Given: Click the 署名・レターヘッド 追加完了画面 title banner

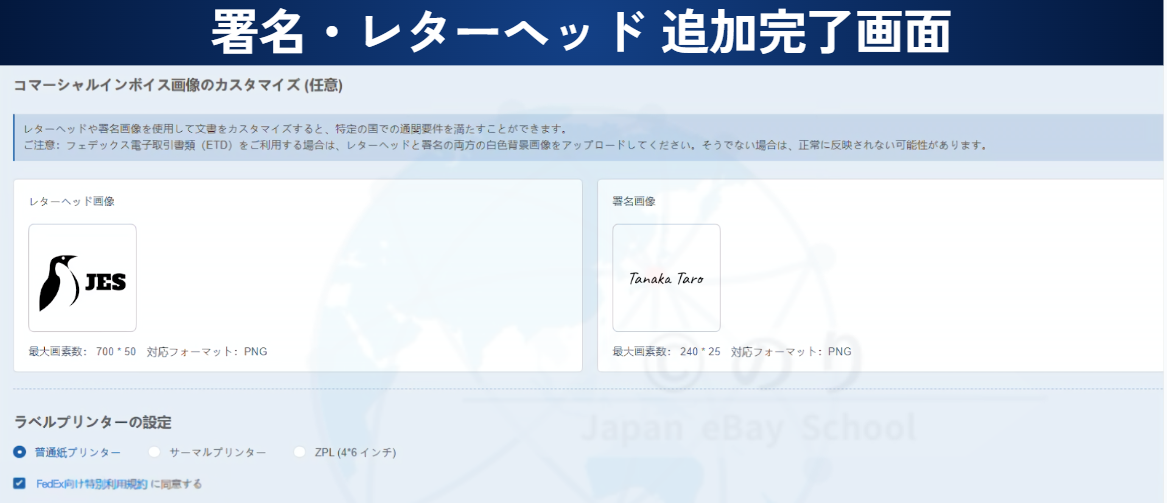Looking at the screenshot, I should 582,32.
